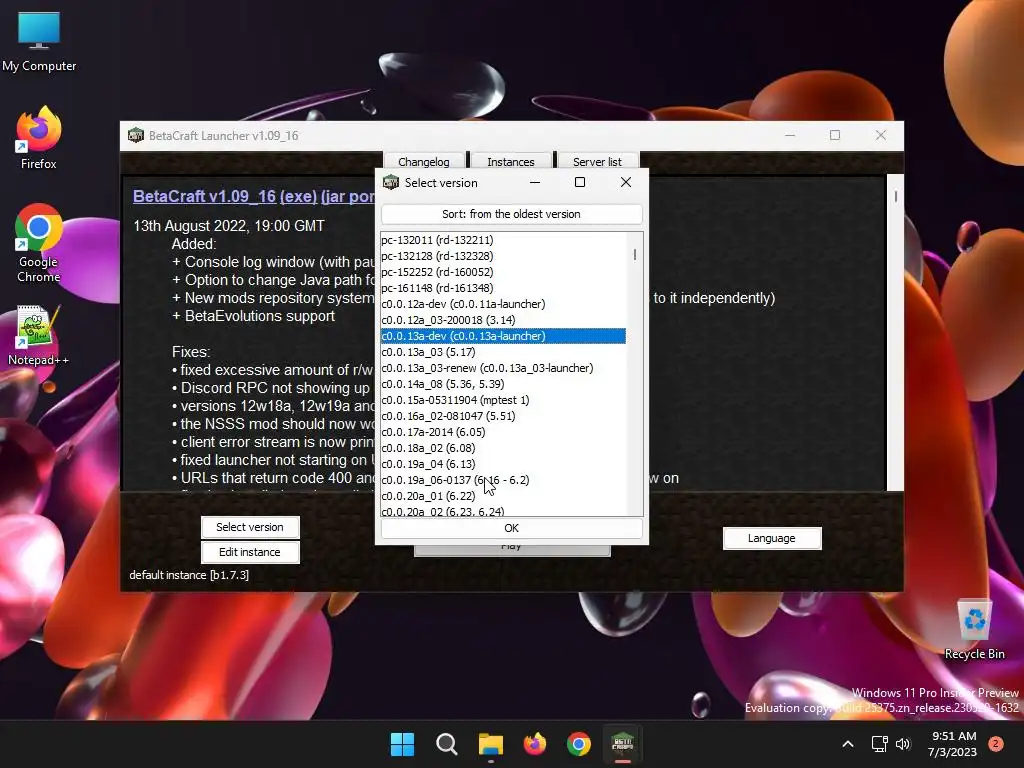Open My Computer desktop icon
1024x768 pixels.
click(39, 41)
